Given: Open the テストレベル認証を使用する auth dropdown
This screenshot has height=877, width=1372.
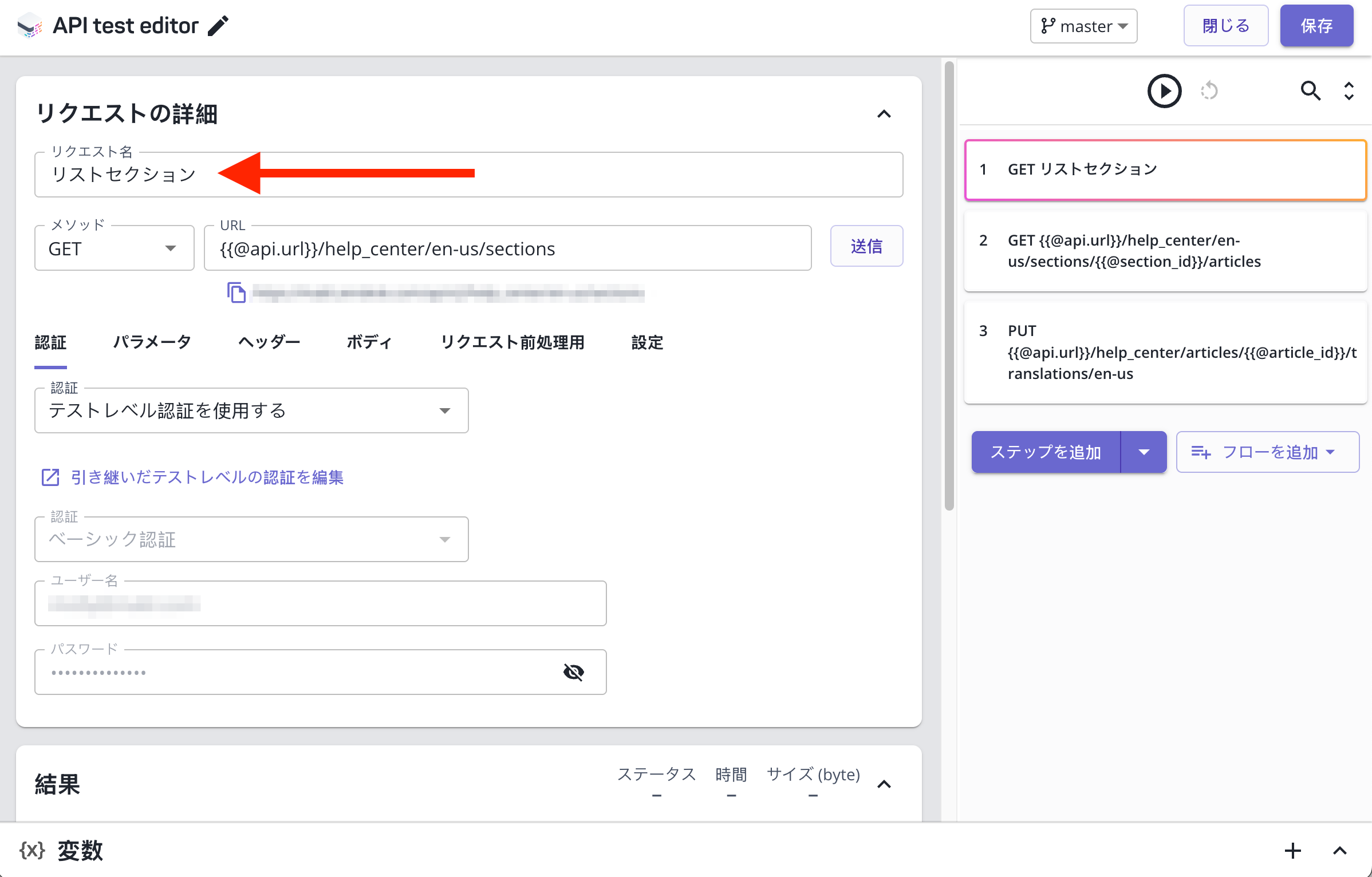Looking at the screenshot, I should pyautogui.click(x=251, y=410).
